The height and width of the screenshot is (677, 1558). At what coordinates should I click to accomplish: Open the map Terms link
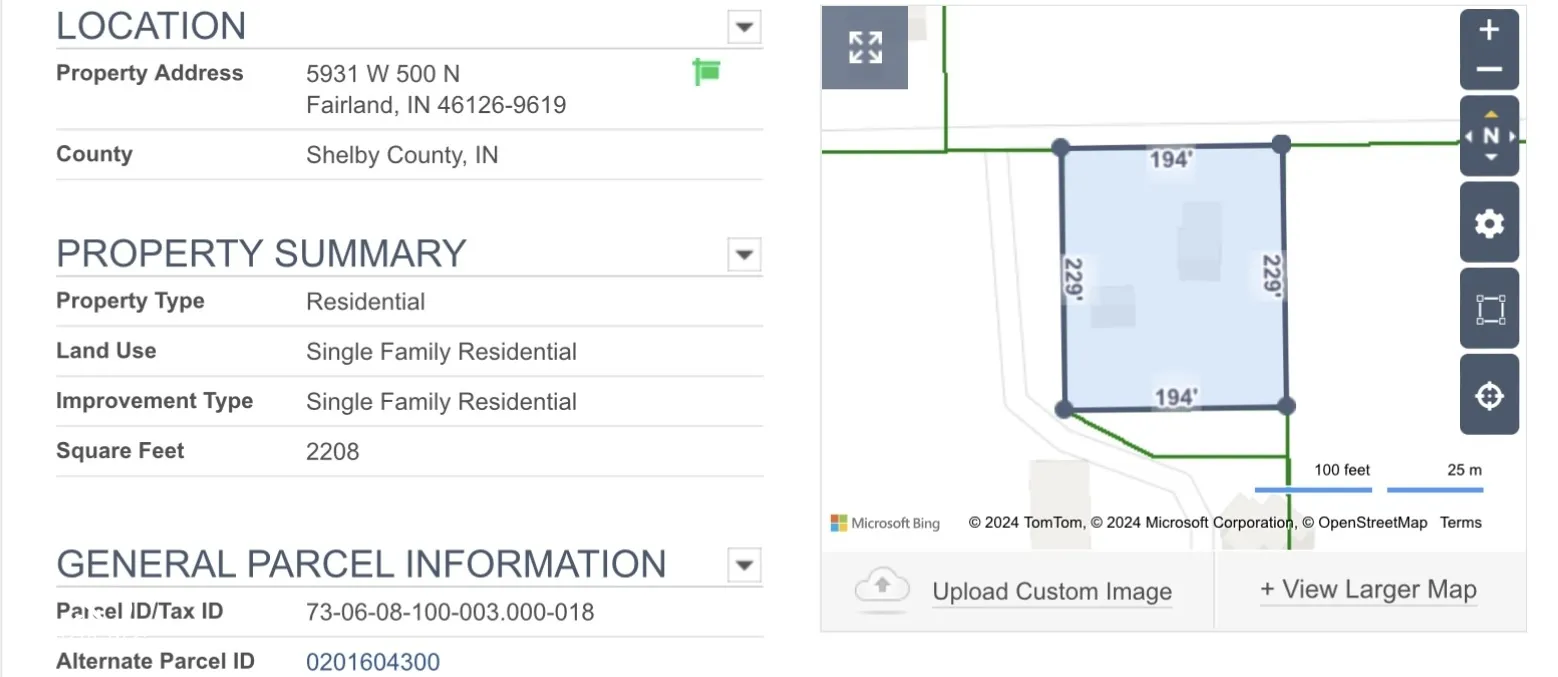point(1460,523)
